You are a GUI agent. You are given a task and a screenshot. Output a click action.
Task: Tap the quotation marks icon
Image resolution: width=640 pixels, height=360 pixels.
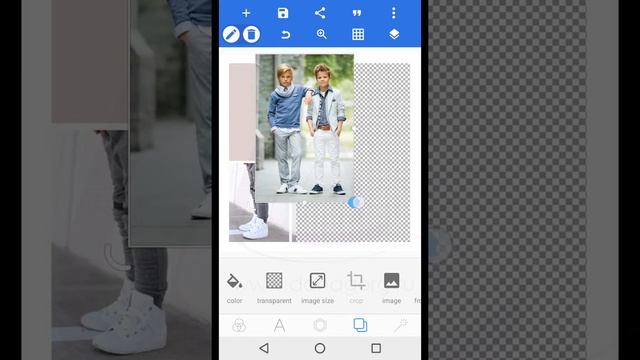(x=357, y=13)
